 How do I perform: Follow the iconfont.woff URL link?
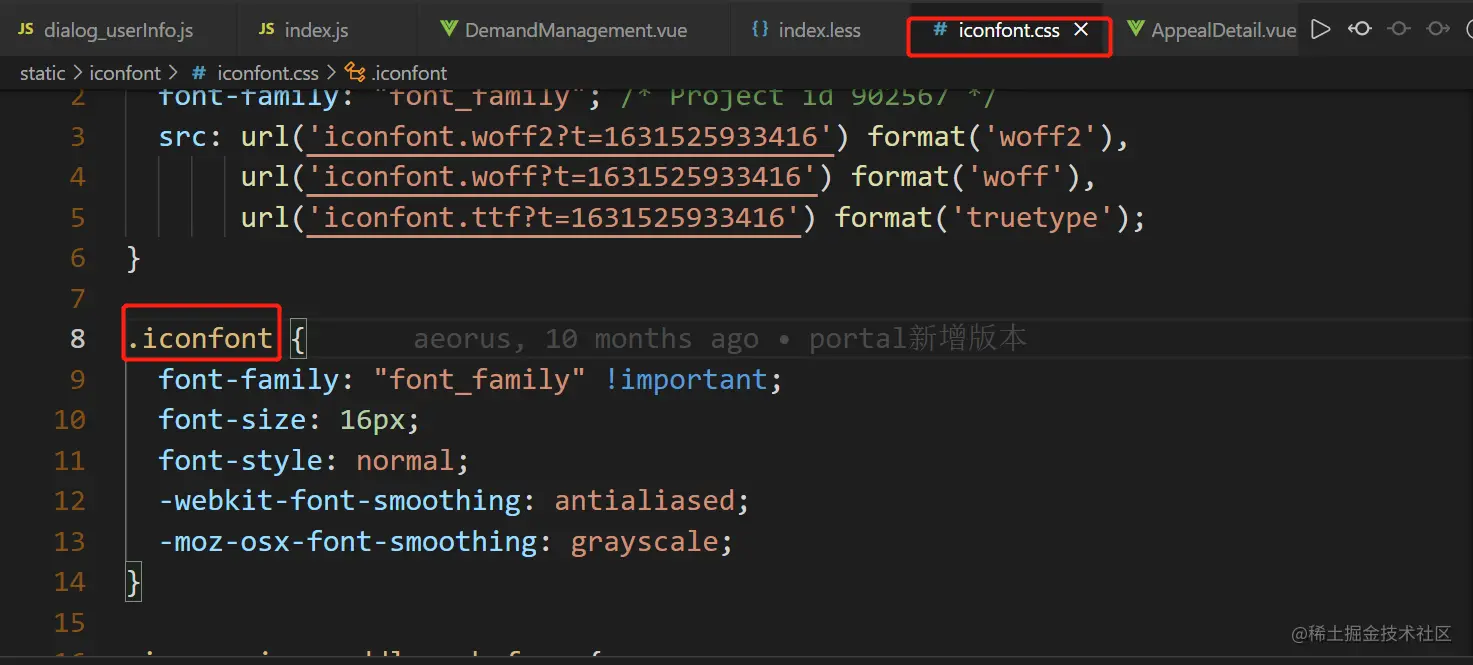click(562, 177)
